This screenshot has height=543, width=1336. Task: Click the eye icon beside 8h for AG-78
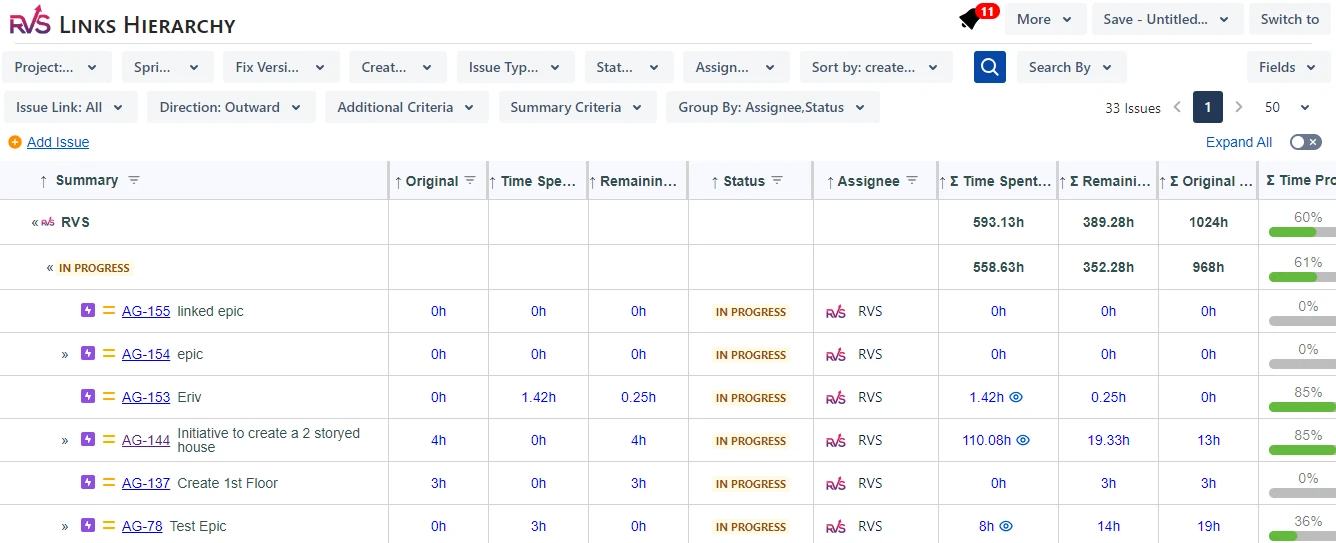(x=1006, y=526)
